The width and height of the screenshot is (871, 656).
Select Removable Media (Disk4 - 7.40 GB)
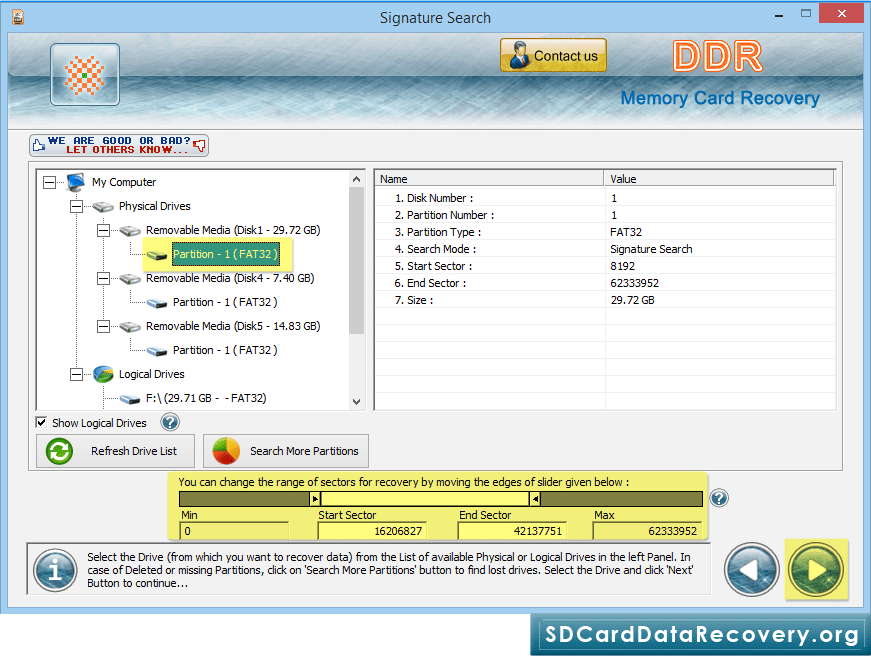pyautogui.click(x=230, y=278)
